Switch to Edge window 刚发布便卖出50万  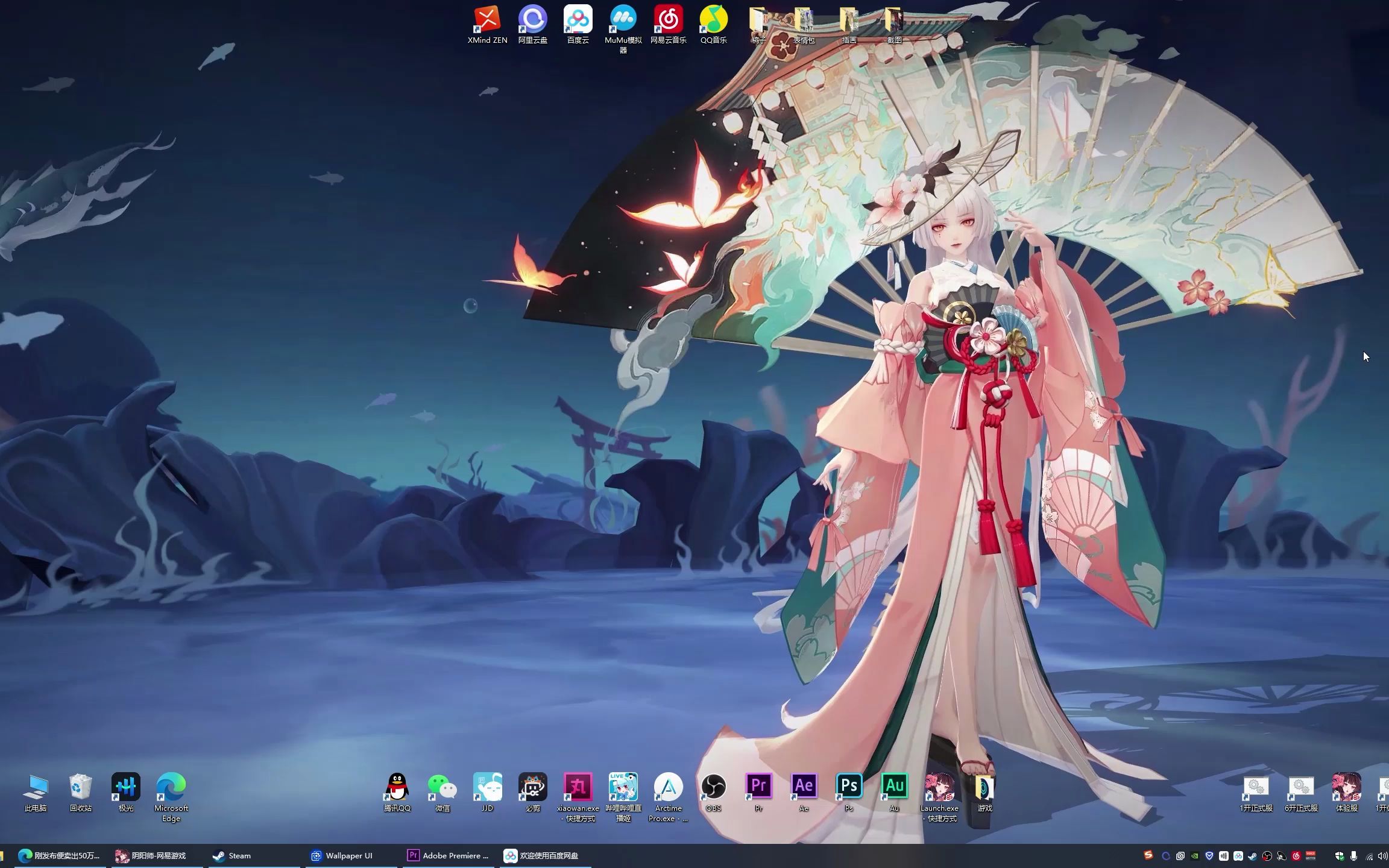click(59, 856)
